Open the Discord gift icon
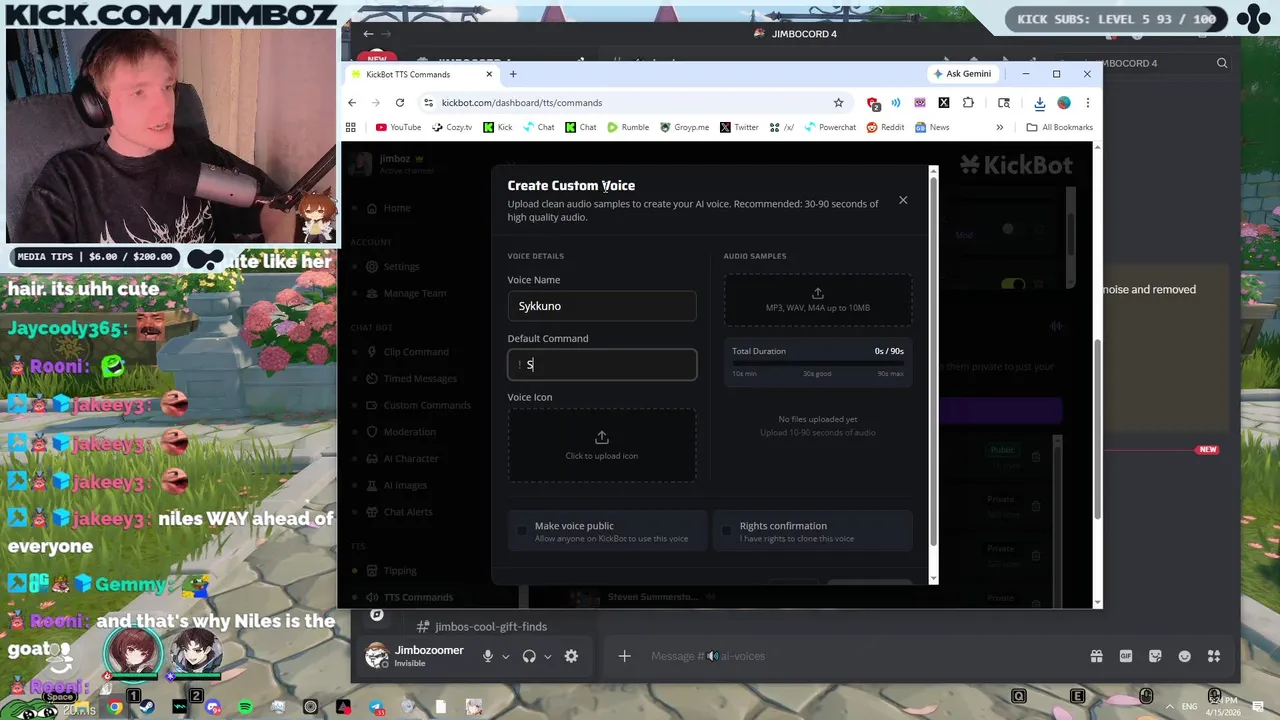The image size is (1280, 720). coord(1096,656)
